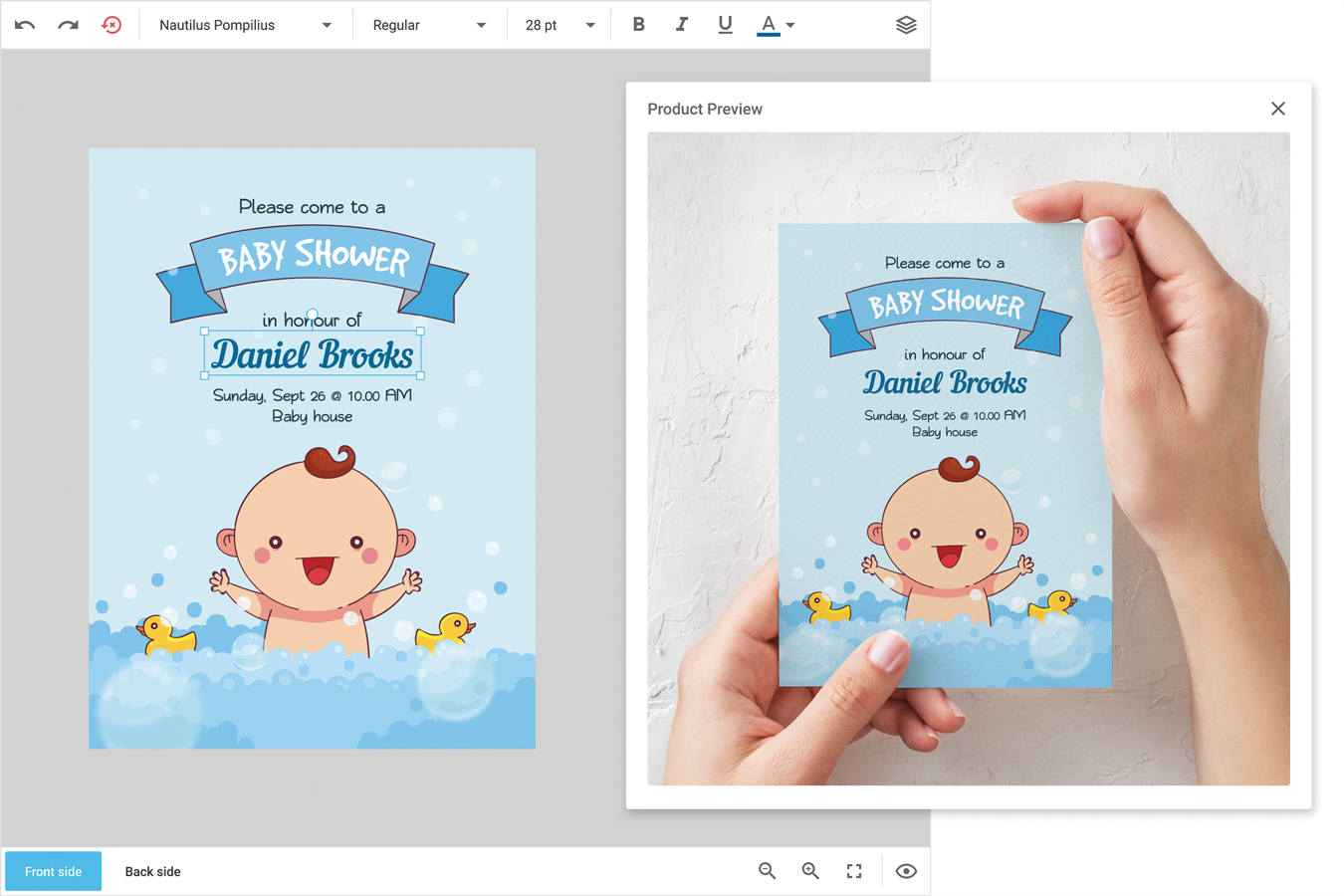Switch to the Front side tab

[x=54, y=871]
